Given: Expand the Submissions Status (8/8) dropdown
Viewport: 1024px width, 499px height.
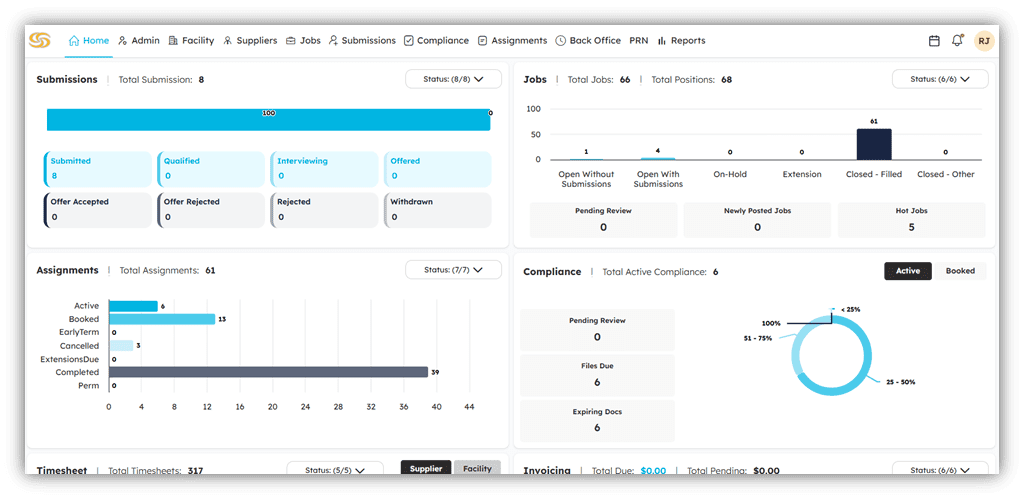Looking at the screenshot, I should pyautogui.click(x=453, y=79).
